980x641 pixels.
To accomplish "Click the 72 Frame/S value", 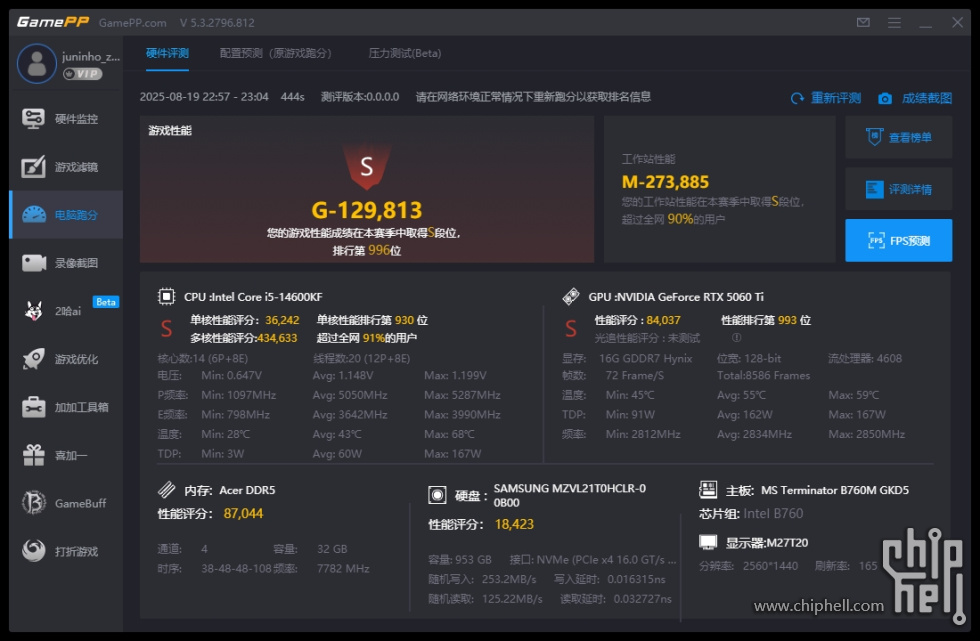I will (634, 375).
